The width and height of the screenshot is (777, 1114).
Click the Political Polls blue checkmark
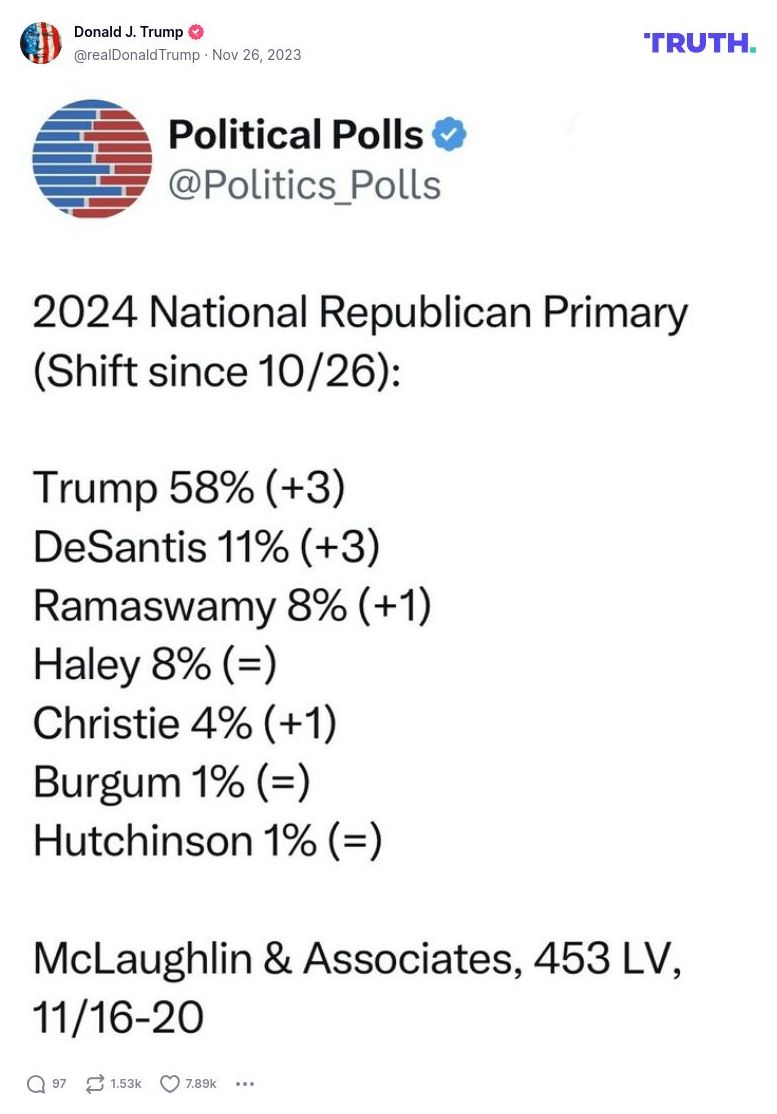click(x=448, y=133)
